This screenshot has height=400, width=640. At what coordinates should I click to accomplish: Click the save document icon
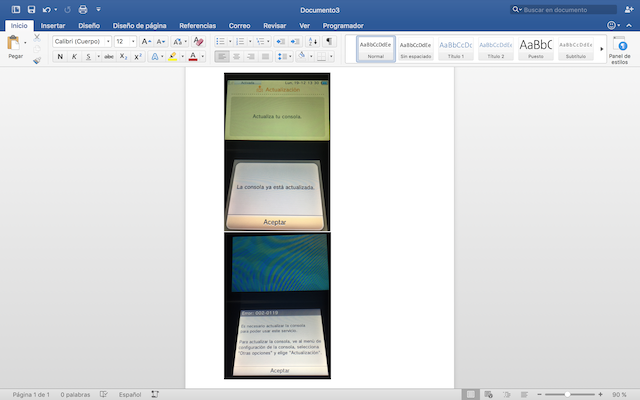click(x=30, y=9)
